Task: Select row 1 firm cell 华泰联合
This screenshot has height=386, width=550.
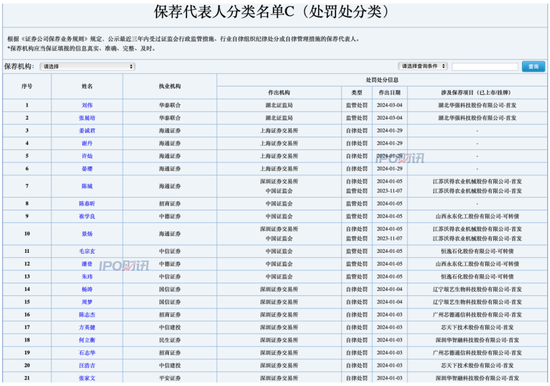Action: 170,105
